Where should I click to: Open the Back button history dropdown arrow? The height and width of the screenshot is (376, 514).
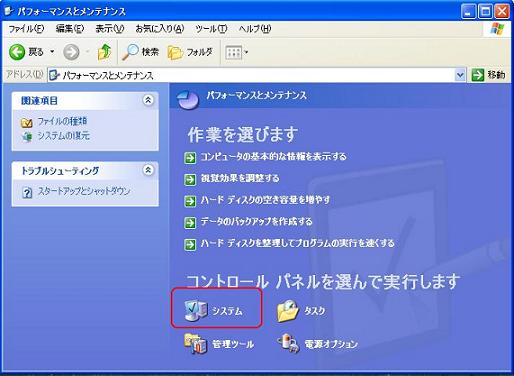(52, 52)
